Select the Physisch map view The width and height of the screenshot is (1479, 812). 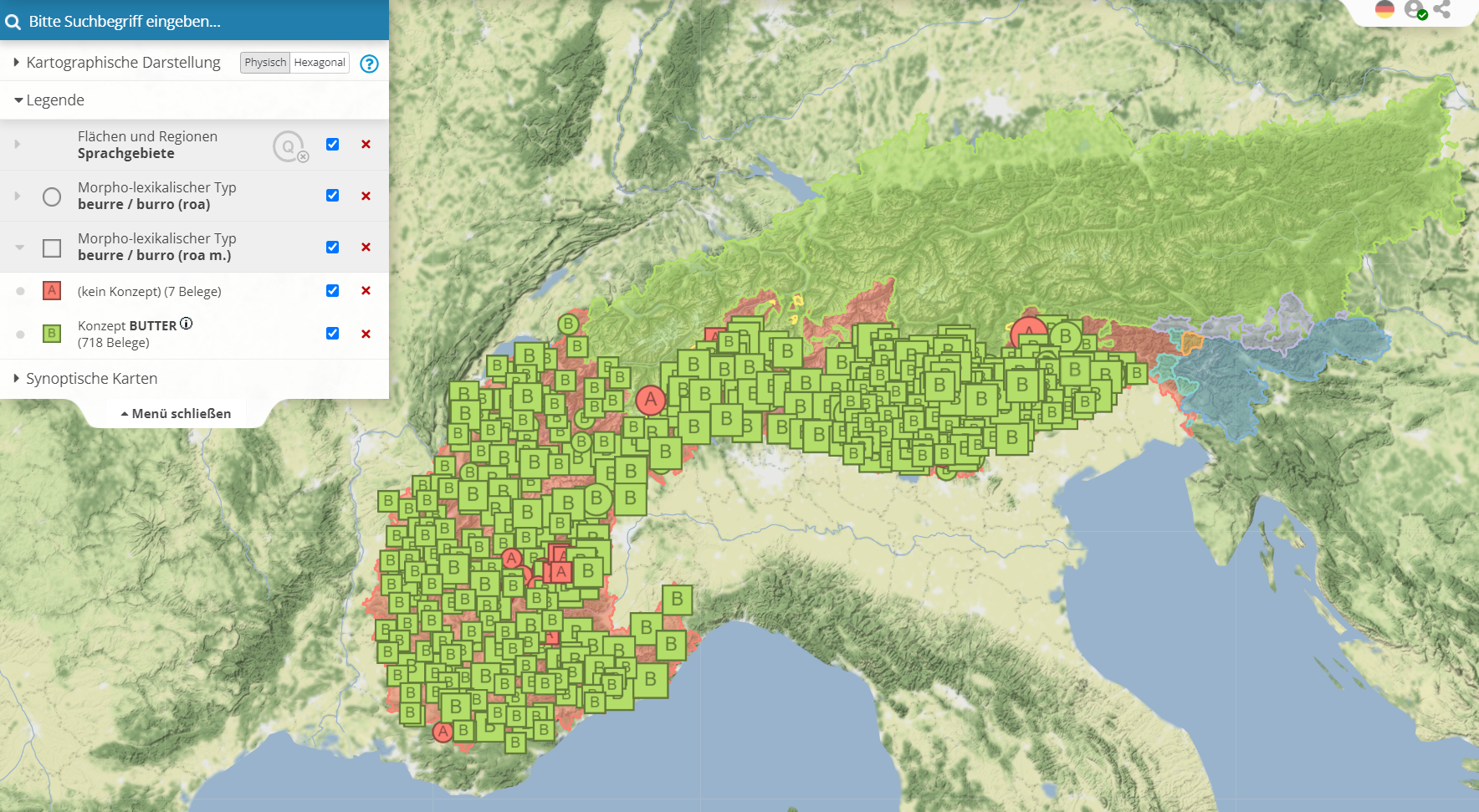tap(265, 63)
